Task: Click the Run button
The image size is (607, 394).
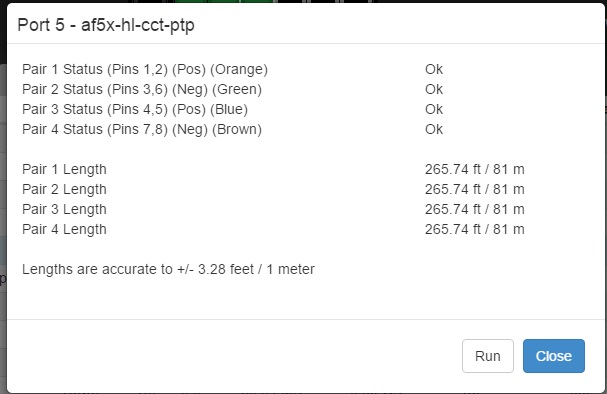Action: click(x=488, y=356)
